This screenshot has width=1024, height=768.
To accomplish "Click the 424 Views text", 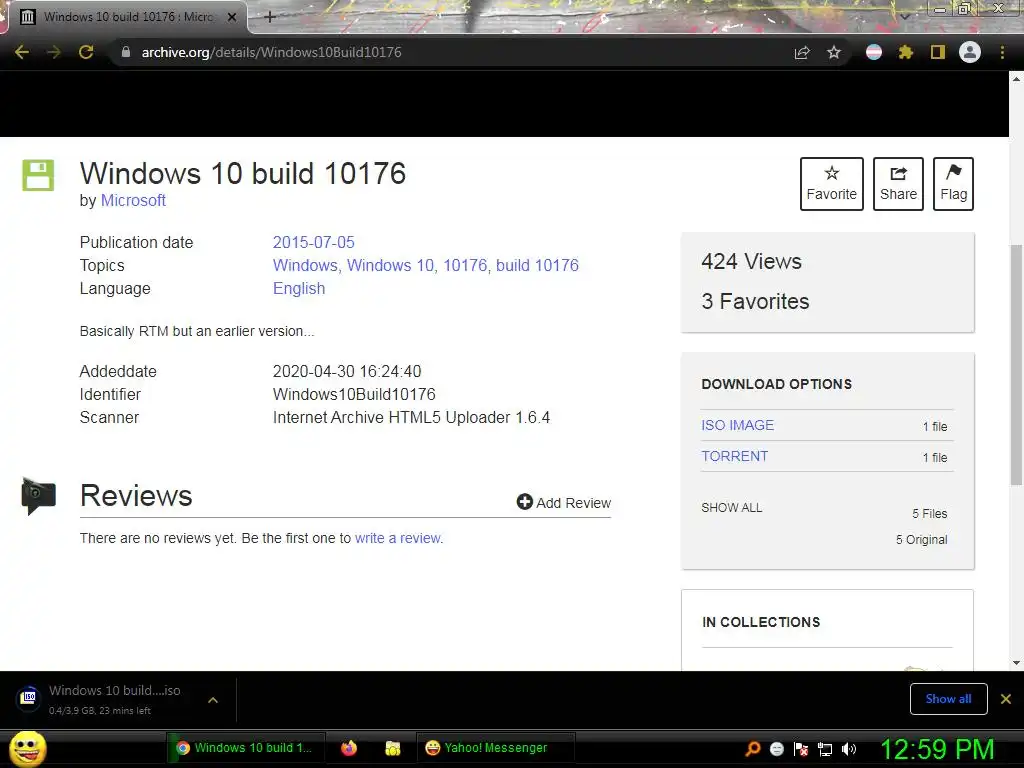I will coord(751,261).
